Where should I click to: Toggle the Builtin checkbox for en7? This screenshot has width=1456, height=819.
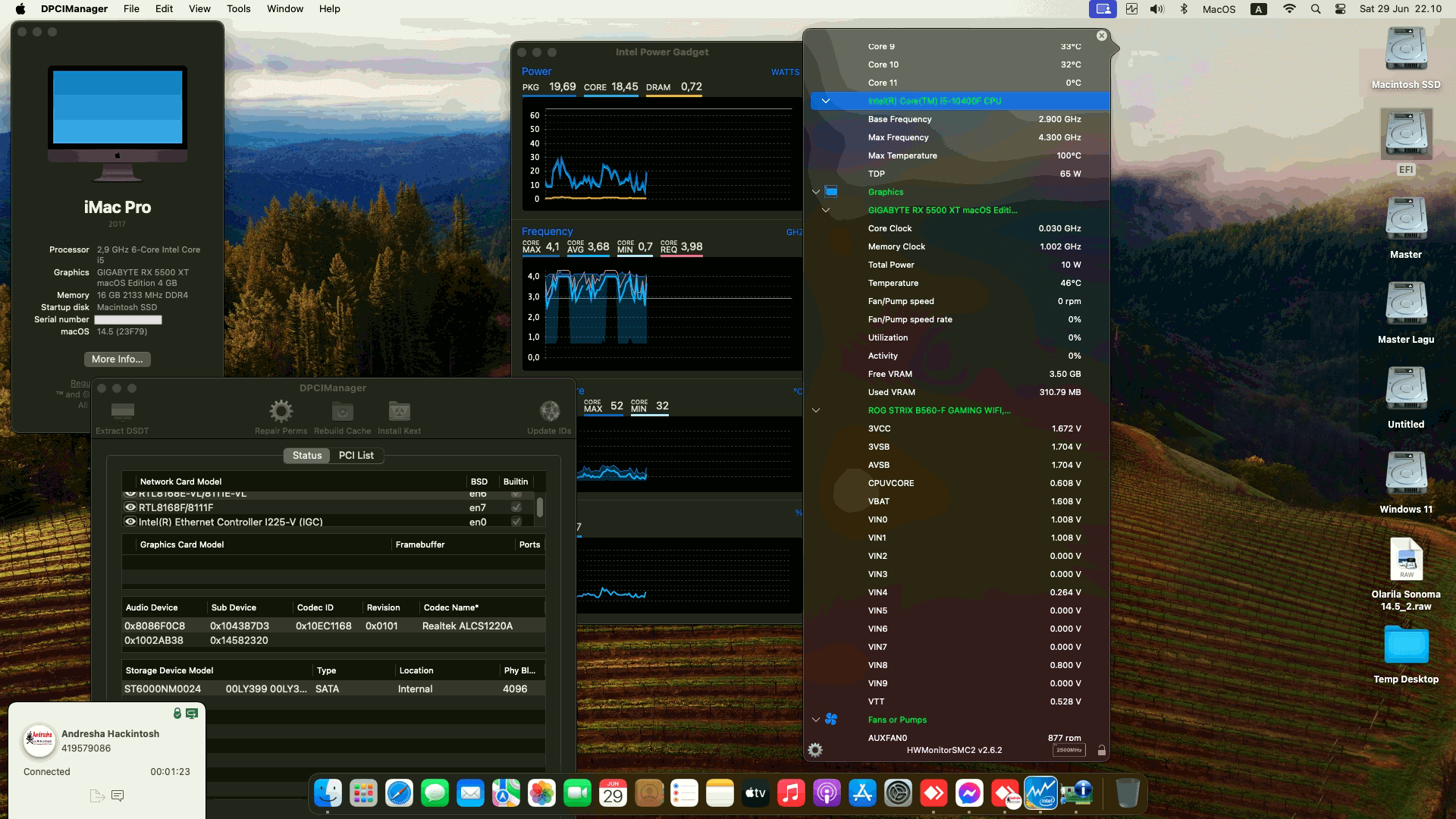pos(516,507)
